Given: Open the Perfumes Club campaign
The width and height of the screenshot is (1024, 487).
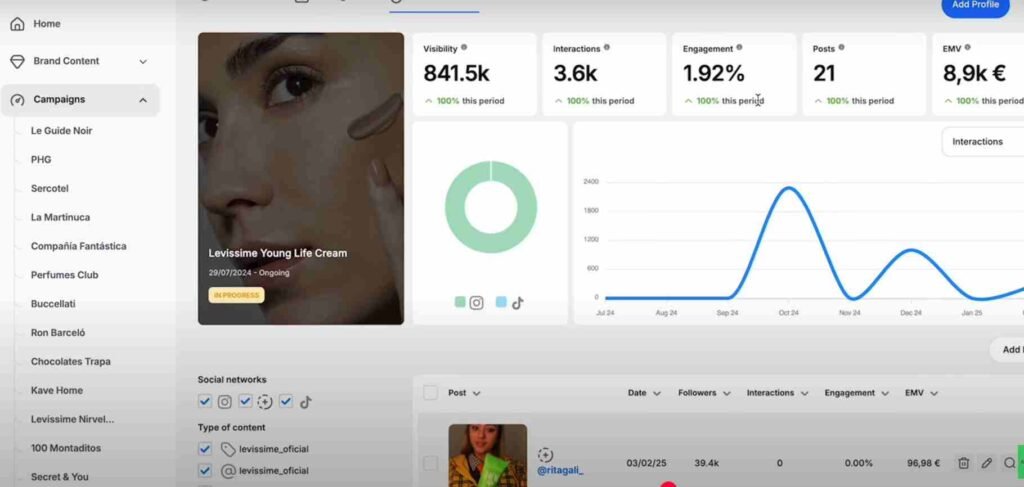Looking at the screenshot, I should pyautogui.click(x=64, y=275).
